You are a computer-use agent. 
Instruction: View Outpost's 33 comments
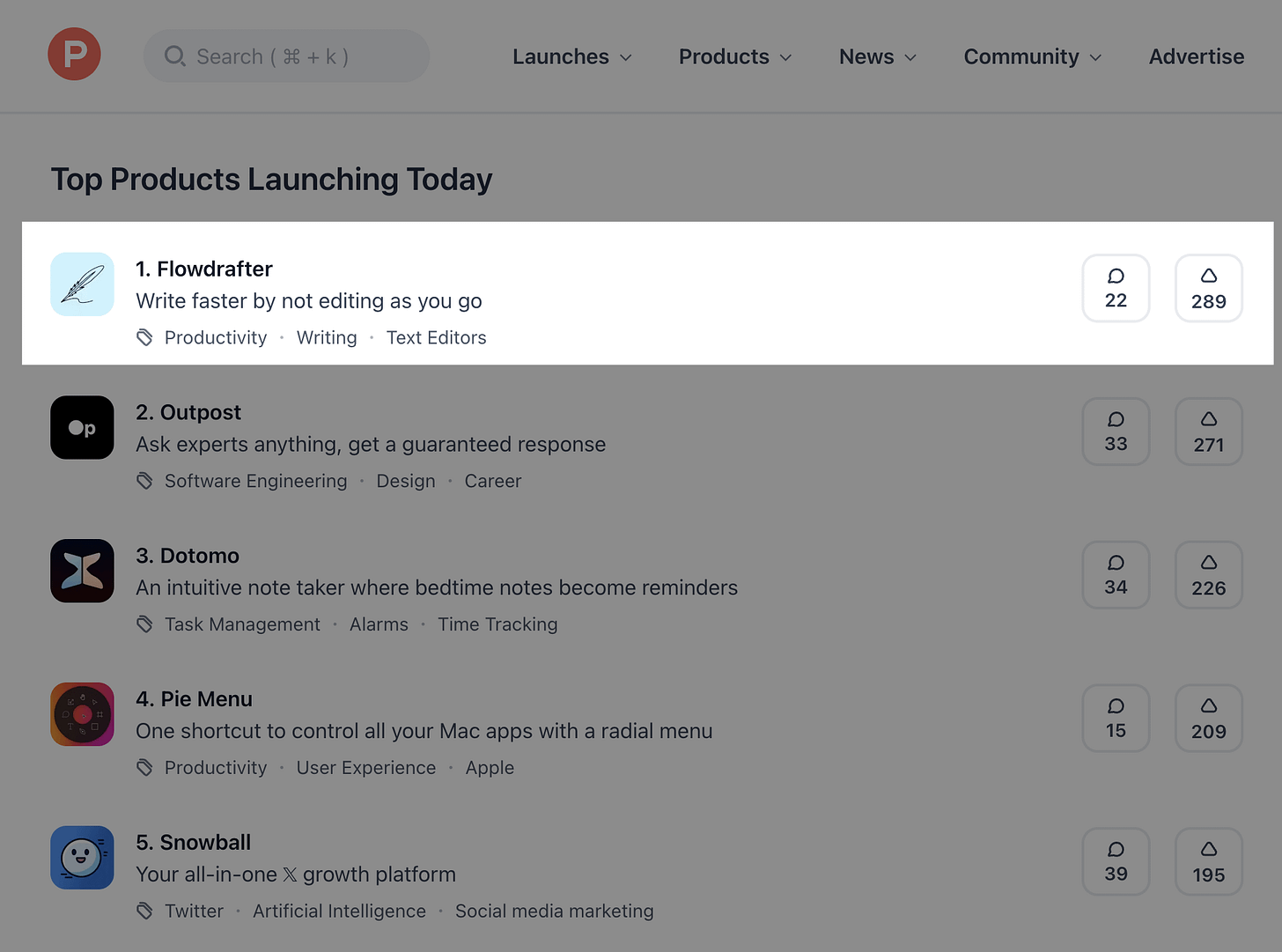pos(1116,432)
